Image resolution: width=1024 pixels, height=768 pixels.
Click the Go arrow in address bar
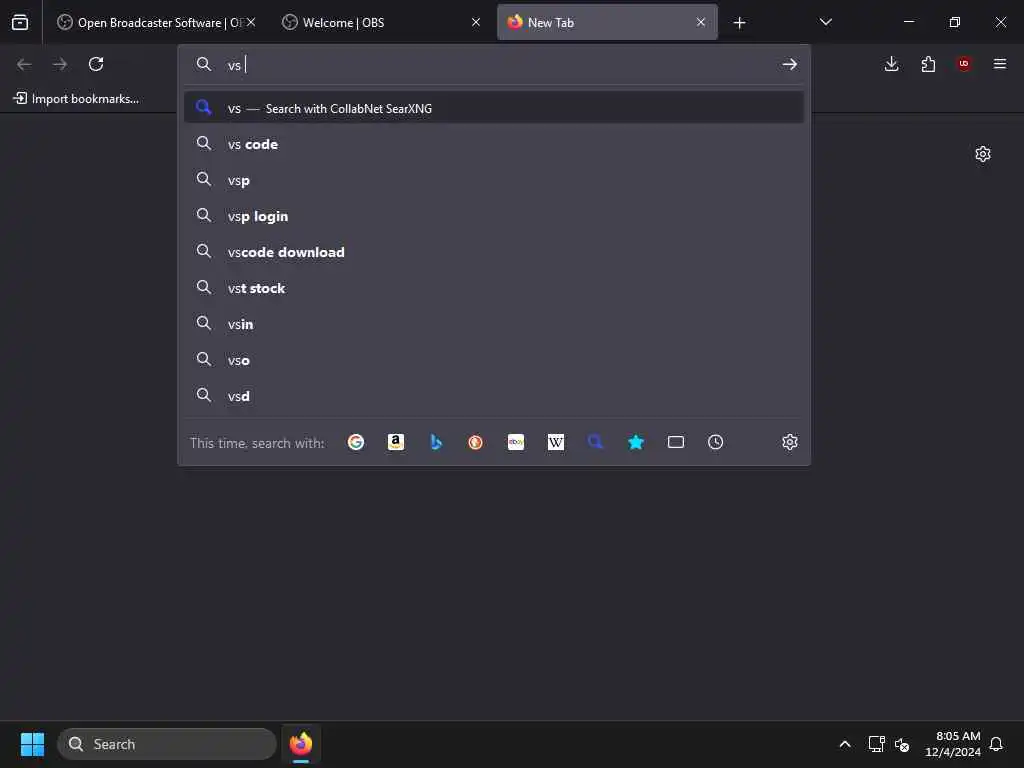[790, 64]
